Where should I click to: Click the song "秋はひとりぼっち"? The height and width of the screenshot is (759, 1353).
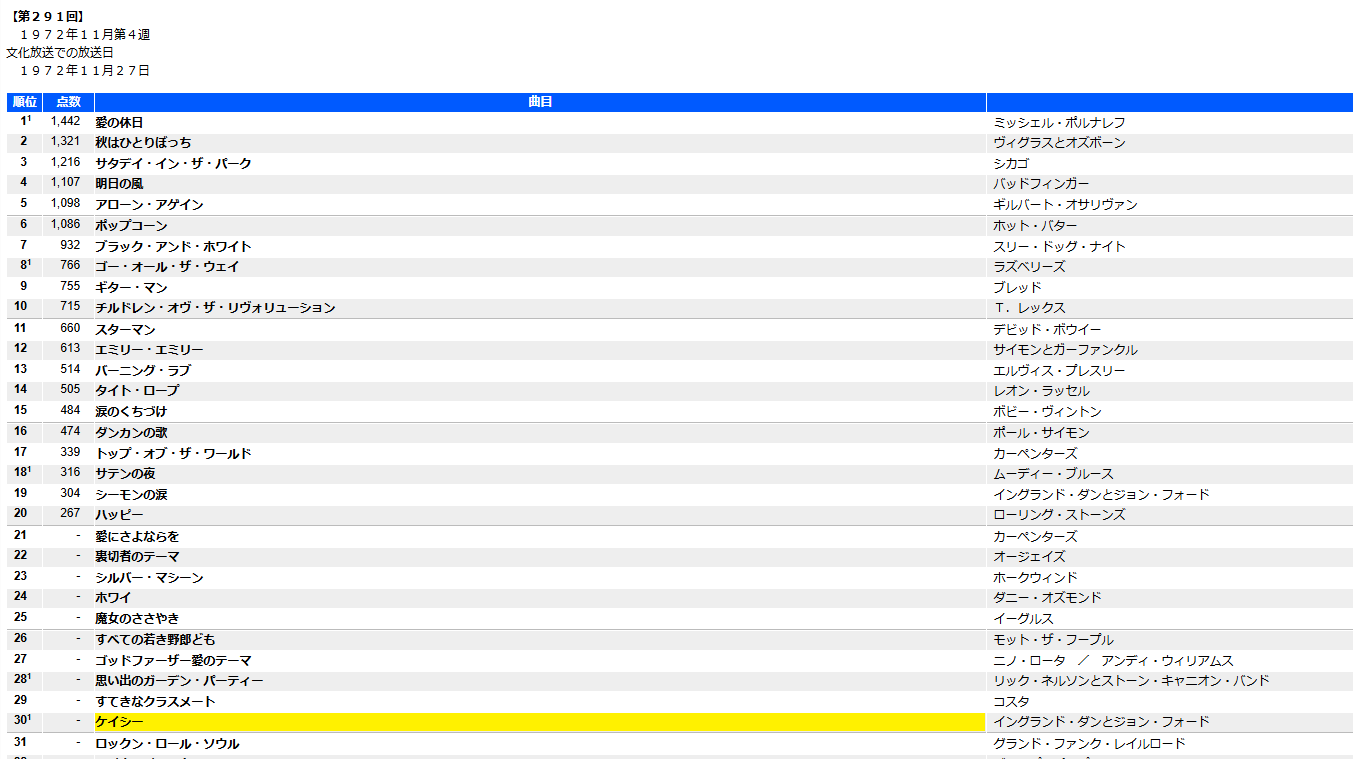[143, 143]
